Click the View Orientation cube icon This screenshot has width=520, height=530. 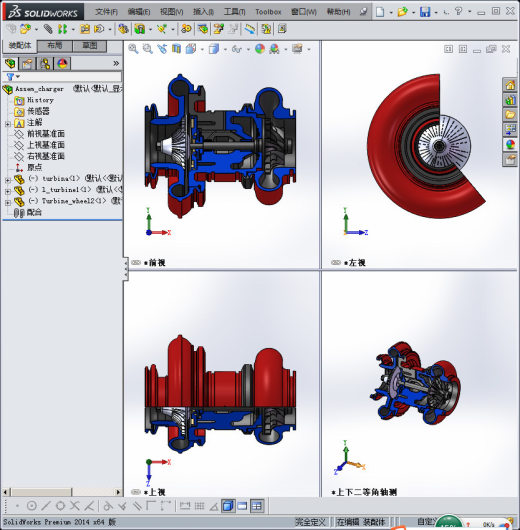point(191,49)
